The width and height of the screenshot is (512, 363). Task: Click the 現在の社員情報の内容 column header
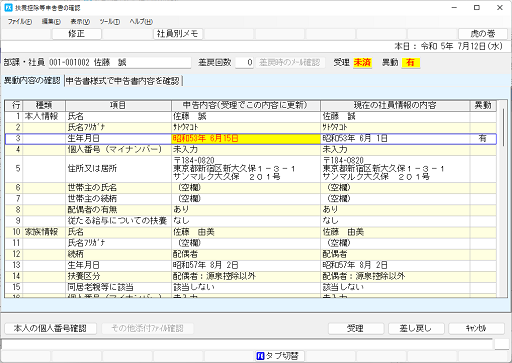tap(395, 105)
